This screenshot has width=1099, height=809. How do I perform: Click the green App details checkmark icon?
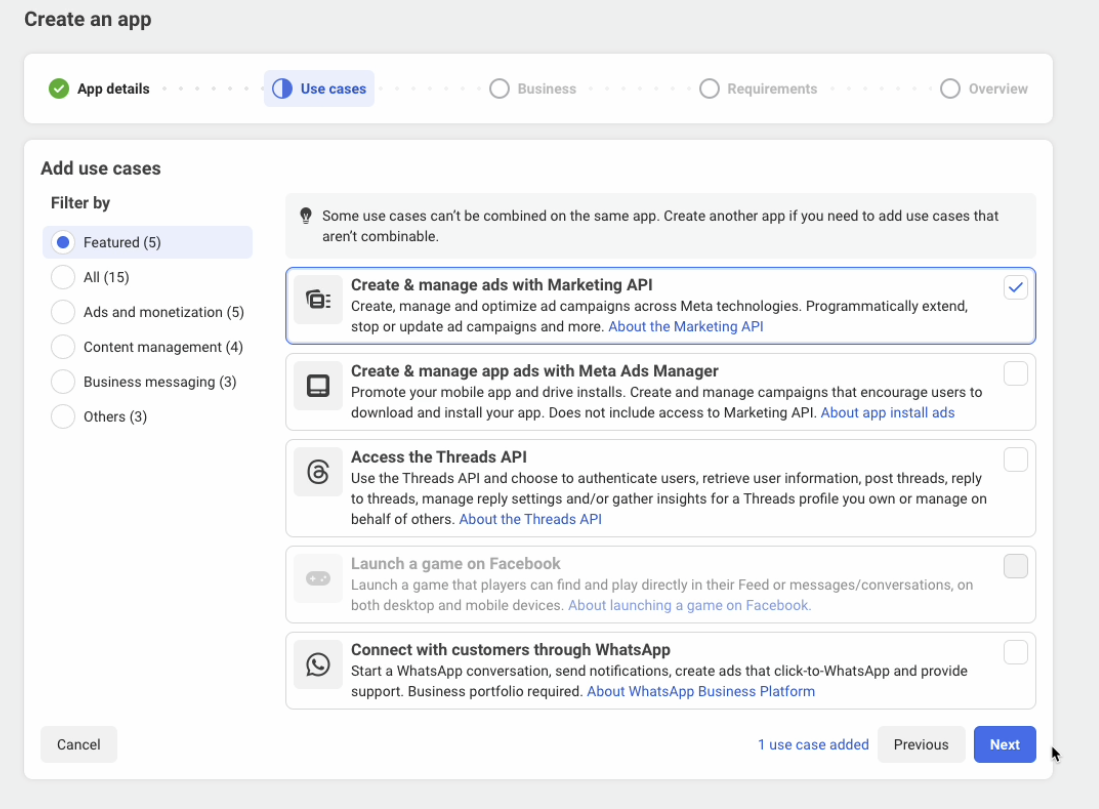coord(59,89)
